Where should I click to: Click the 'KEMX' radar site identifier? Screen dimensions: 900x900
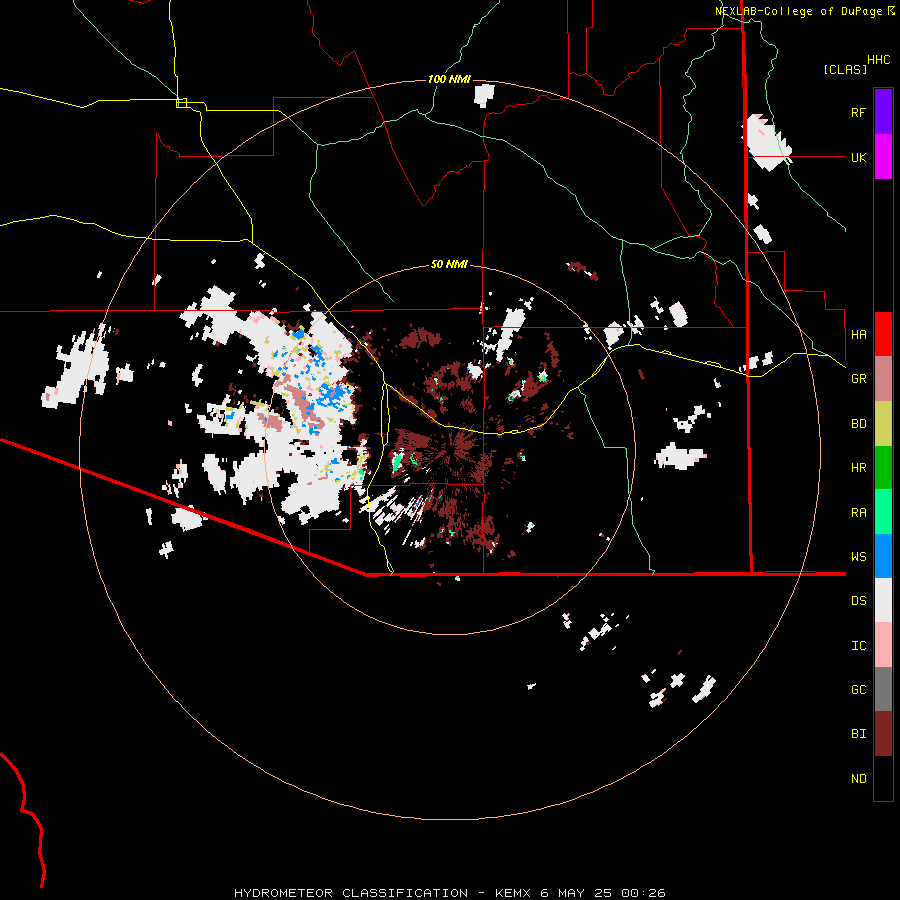pos(513,893)
